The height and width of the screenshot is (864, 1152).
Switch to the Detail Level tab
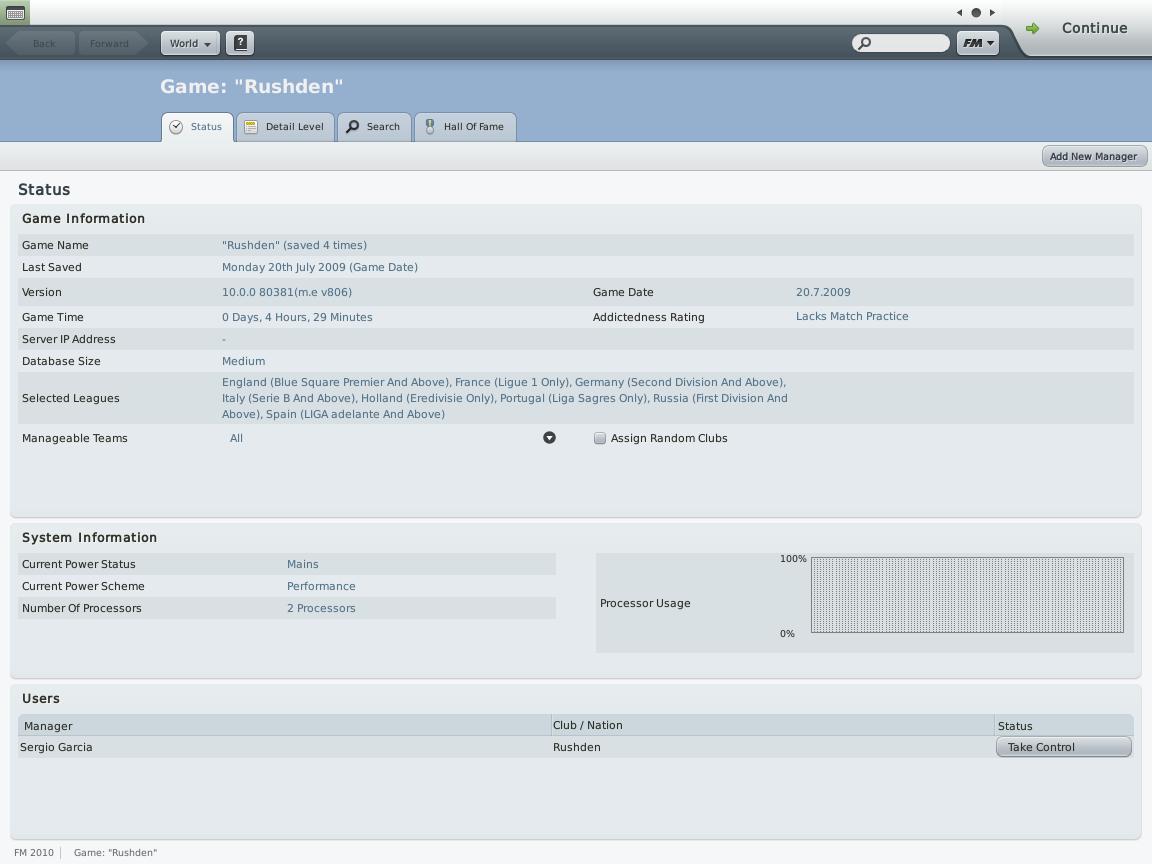point(285,127)
